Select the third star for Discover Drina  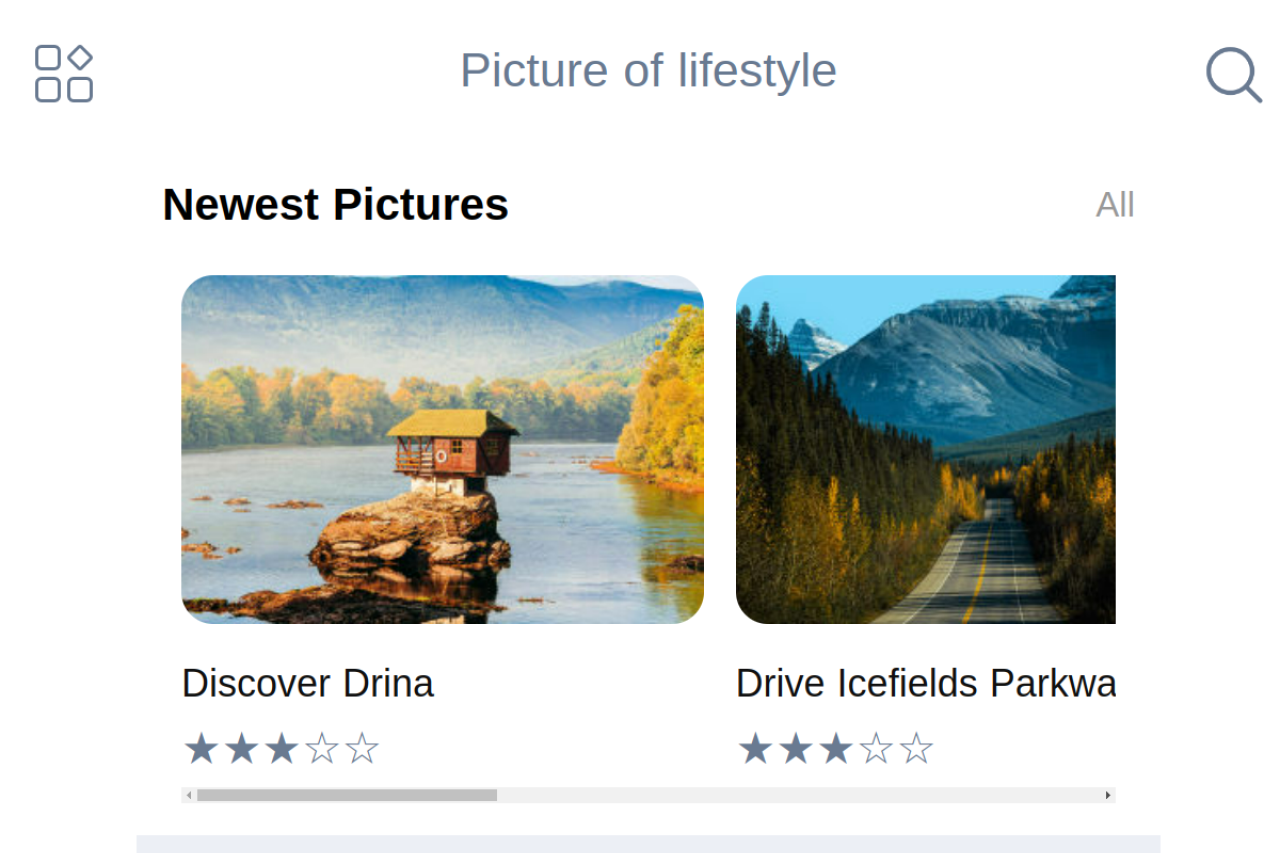click(x=281, y=748)
